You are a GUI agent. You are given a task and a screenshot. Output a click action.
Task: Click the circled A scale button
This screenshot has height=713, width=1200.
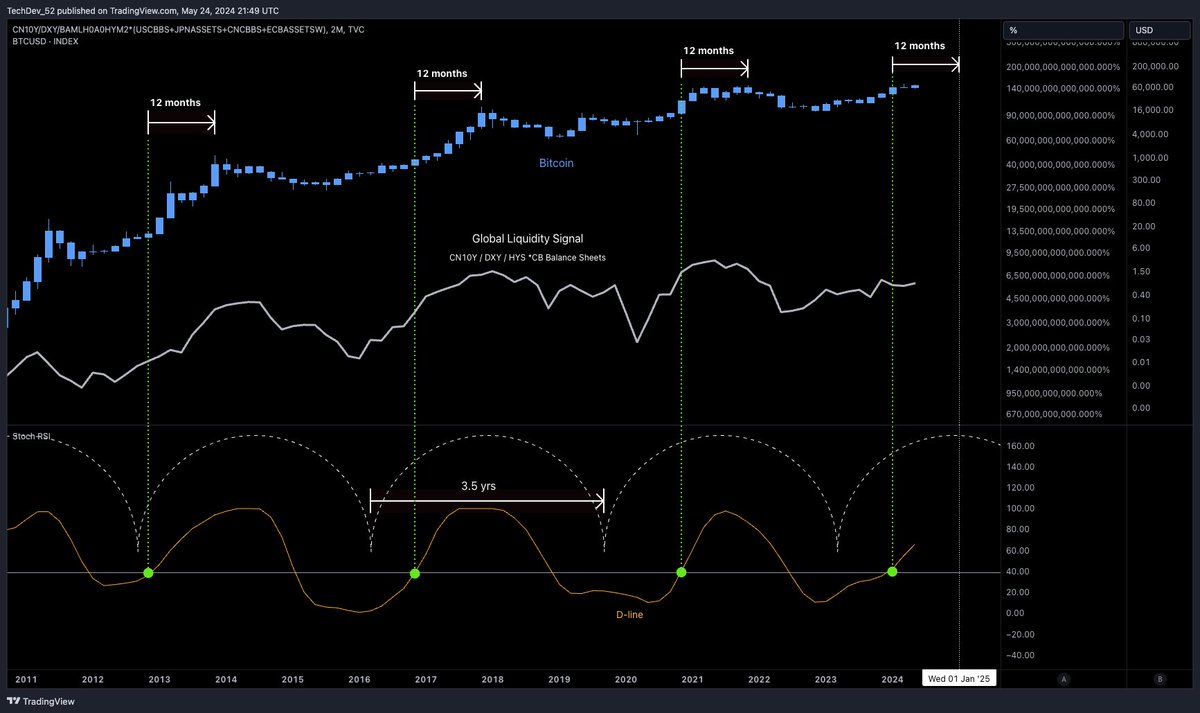(1063, 679)
